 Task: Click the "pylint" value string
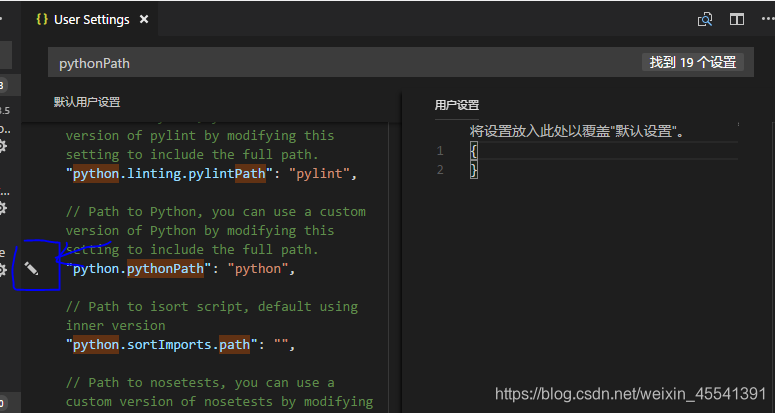pyautogui.click(x=319, y=174)
